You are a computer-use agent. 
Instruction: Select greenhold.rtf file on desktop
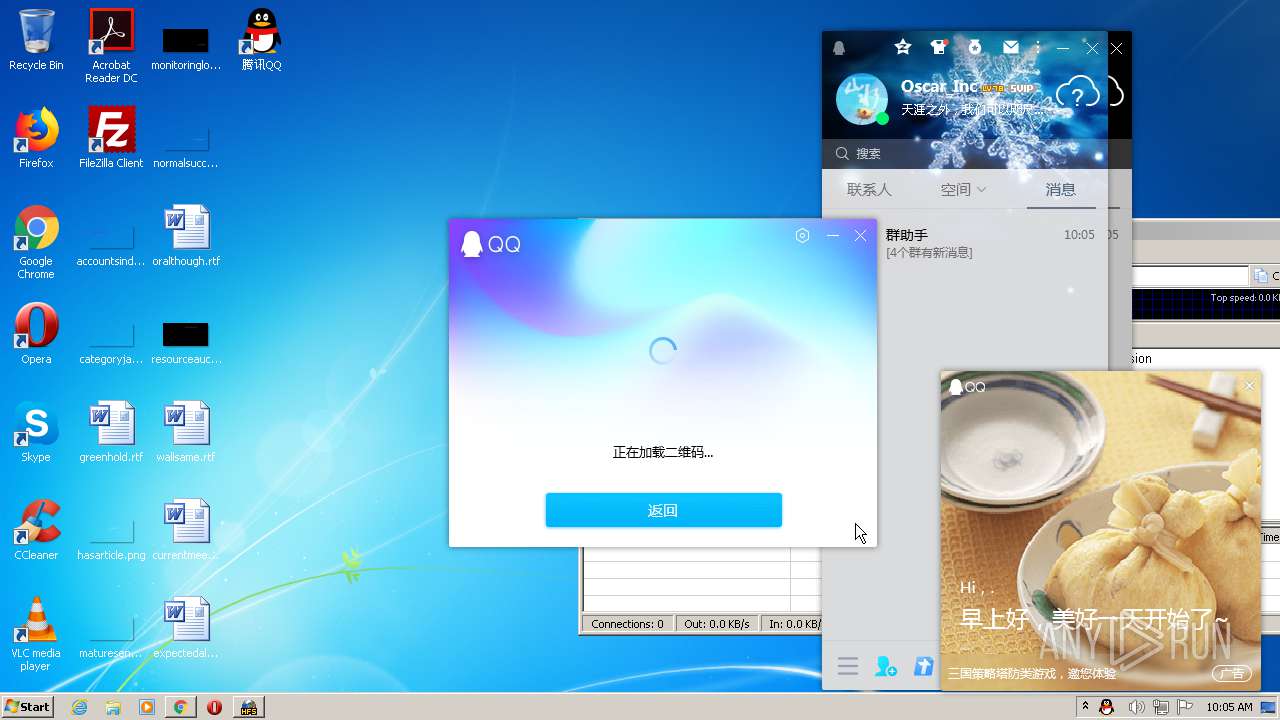pyautogui.click(x=111, y=432)
